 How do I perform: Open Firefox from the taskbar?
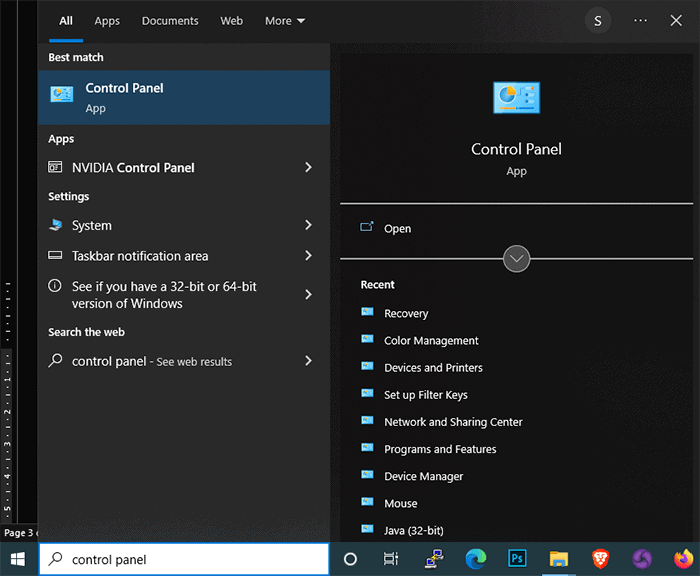point(684,559)
